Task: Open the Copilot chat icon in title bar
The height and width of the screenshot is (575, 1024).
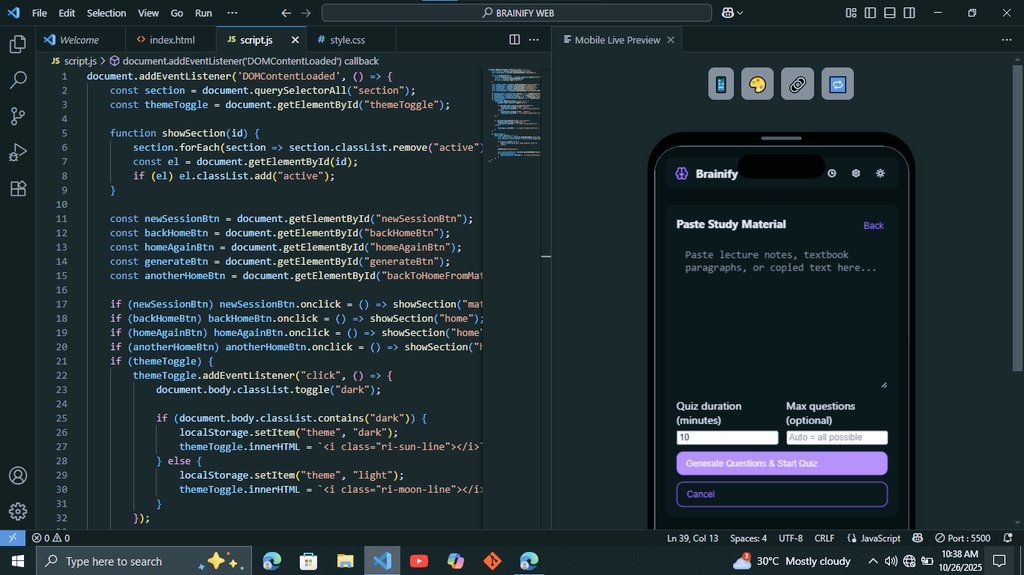Action: pyautogui.click(x=728, y=12)
